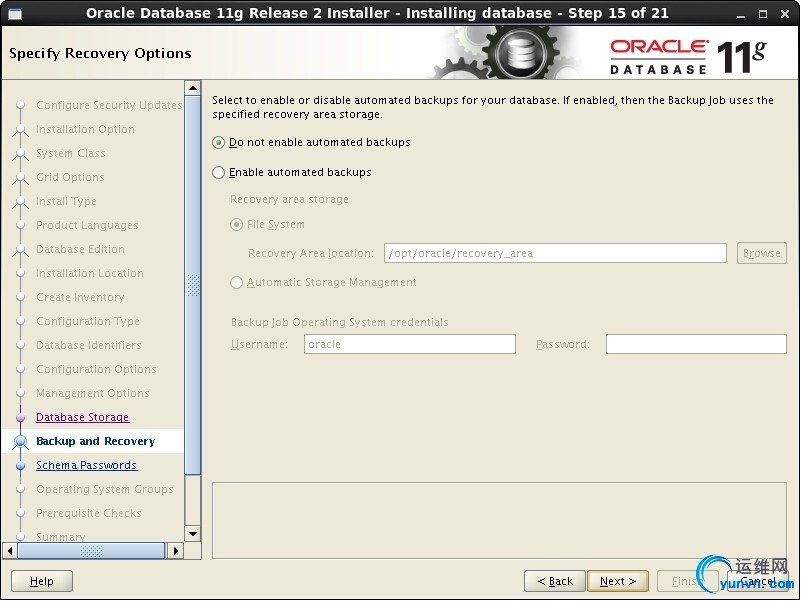Proceed with the Next button
Image resolution: width=801 pixels, height=601 pixels.
[618, 582]
